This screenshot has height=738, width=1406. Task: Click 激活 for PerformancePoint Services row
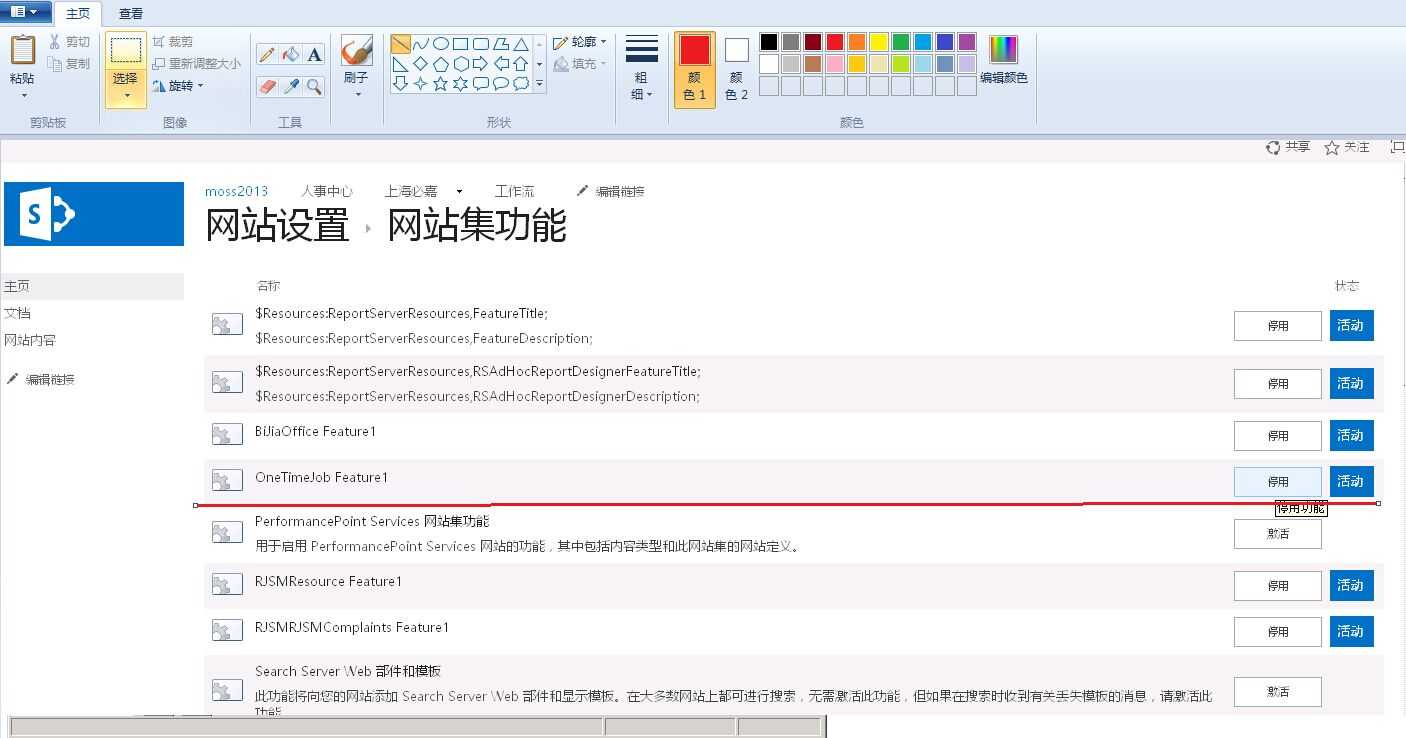[x=1278, y=533]
